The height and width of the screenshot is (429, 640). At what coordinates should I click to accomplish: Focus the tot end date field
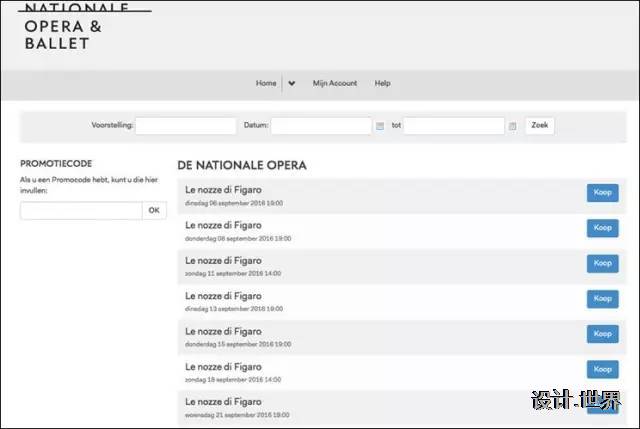(454, 126)
